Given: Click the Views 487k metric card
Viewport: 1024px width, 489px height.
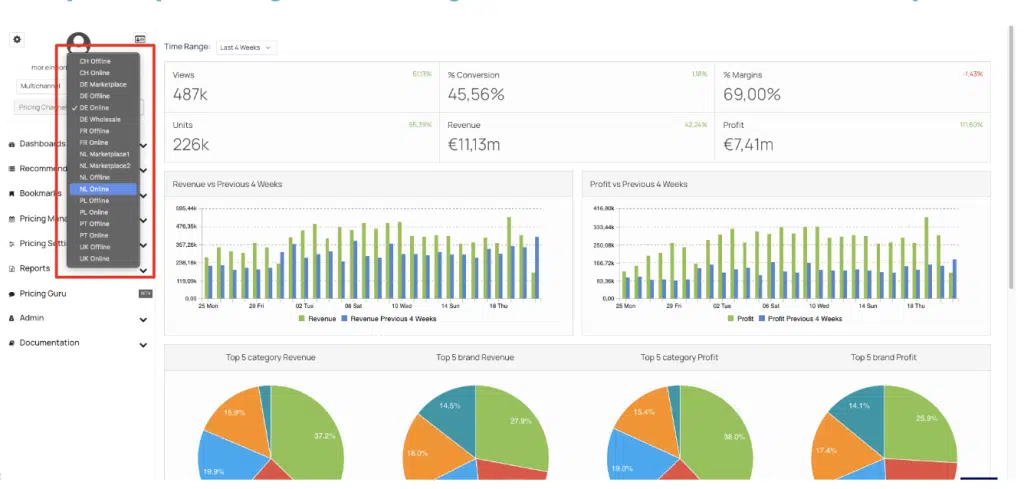Looking at the screenshot, I should [302, 87].
